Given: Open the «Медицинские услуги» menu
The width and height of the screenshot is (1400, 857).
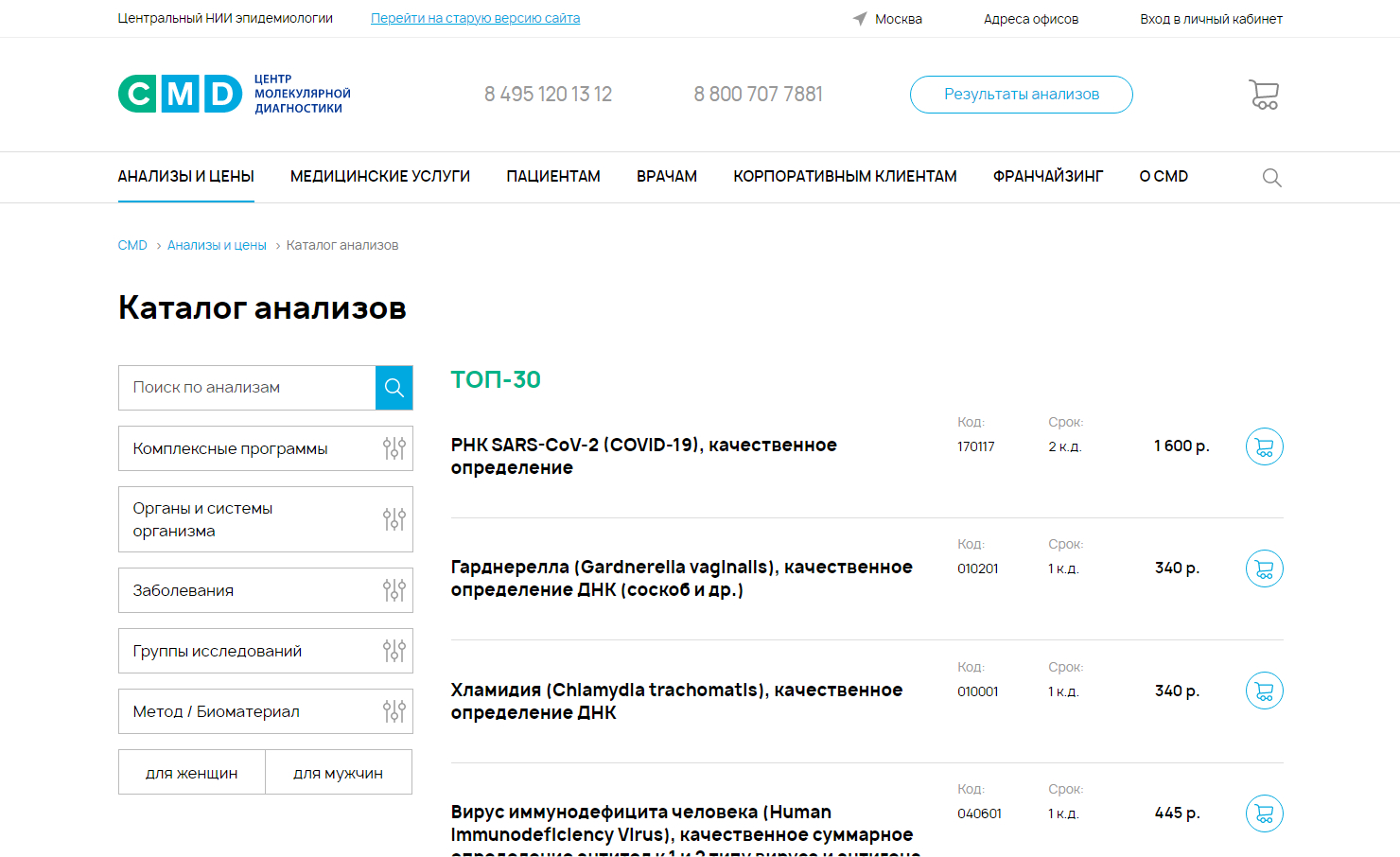Looking at the screenshot, I should (x=380, y=177).
